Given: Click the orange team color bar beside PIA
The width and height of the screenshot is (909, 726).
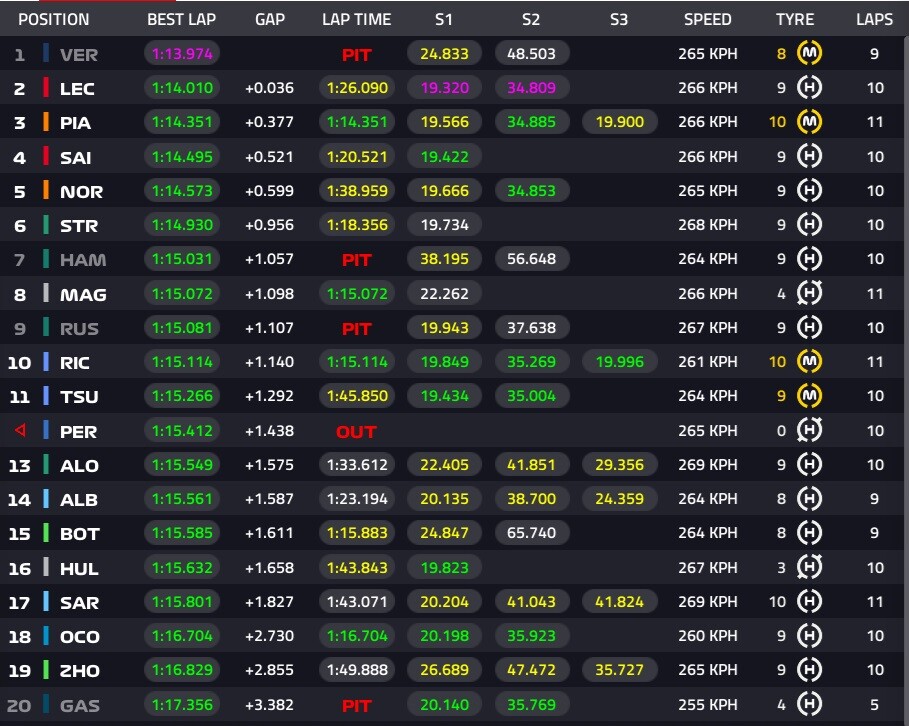Looking at the screenshot, I should 46,122.
